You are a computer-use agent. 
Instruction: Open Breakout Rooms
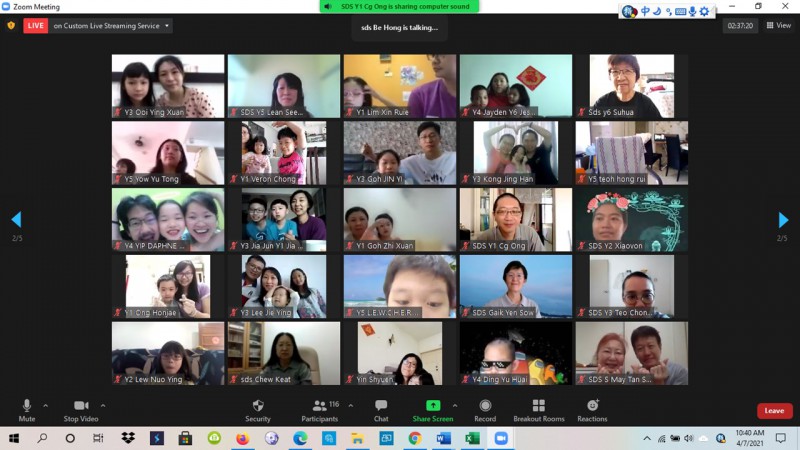tap(539, 409)
